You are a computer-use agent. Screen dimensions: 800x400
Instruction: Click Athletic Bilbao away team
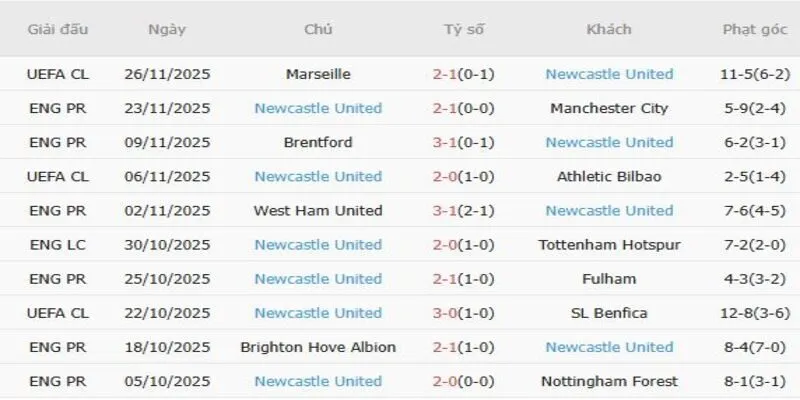pyautogui.click(x=609, y=176)
